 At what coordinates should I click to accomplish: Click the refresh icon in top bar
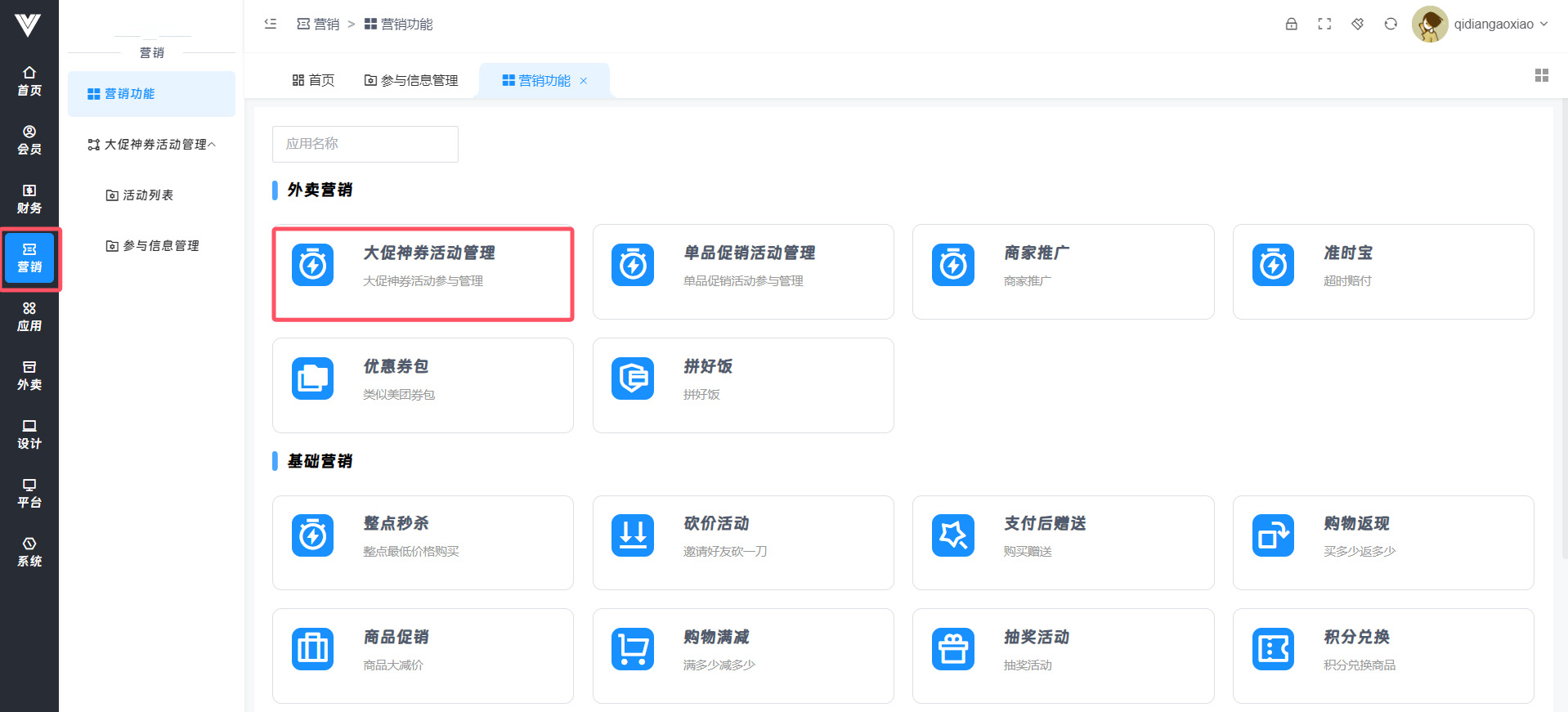tap(1391, 24)
